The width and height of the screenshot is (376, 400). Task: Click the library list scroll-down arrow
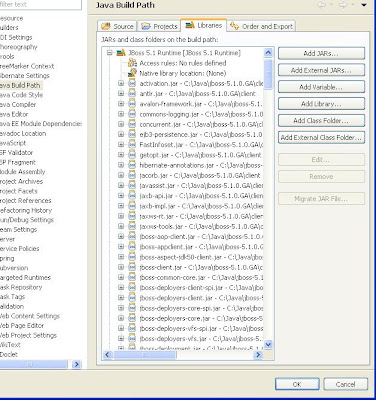click(x=268, y=344)
